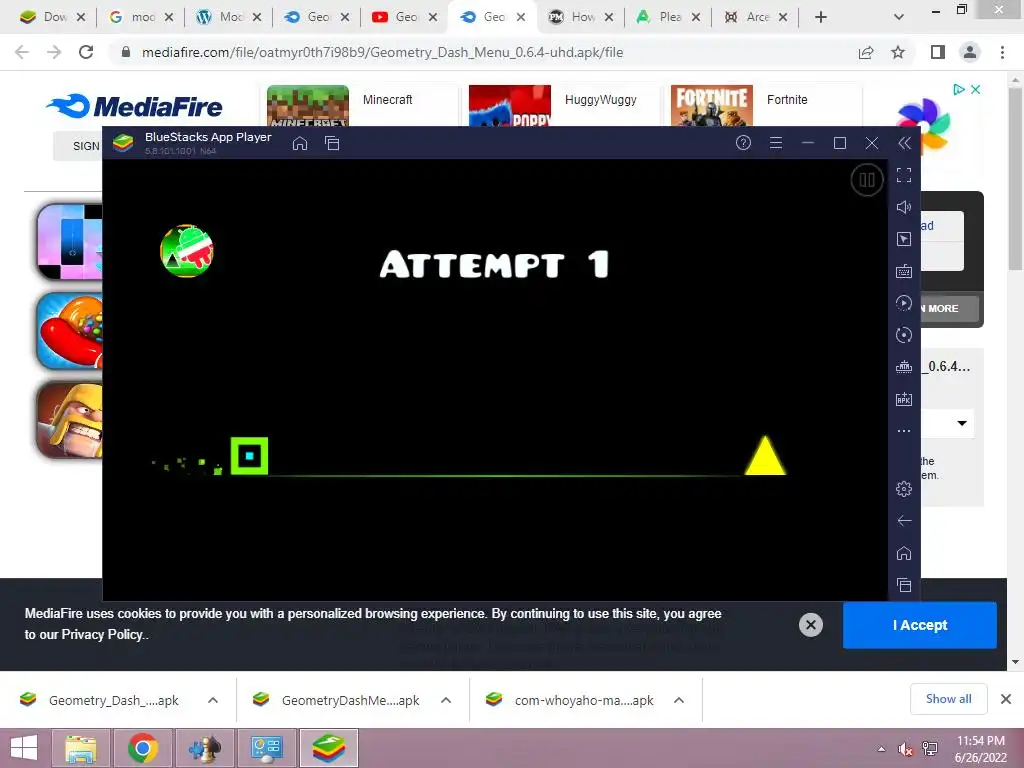Open BlueStacks fullscreen mode icon
This screenshot has width=1024, height=768.
904,174
